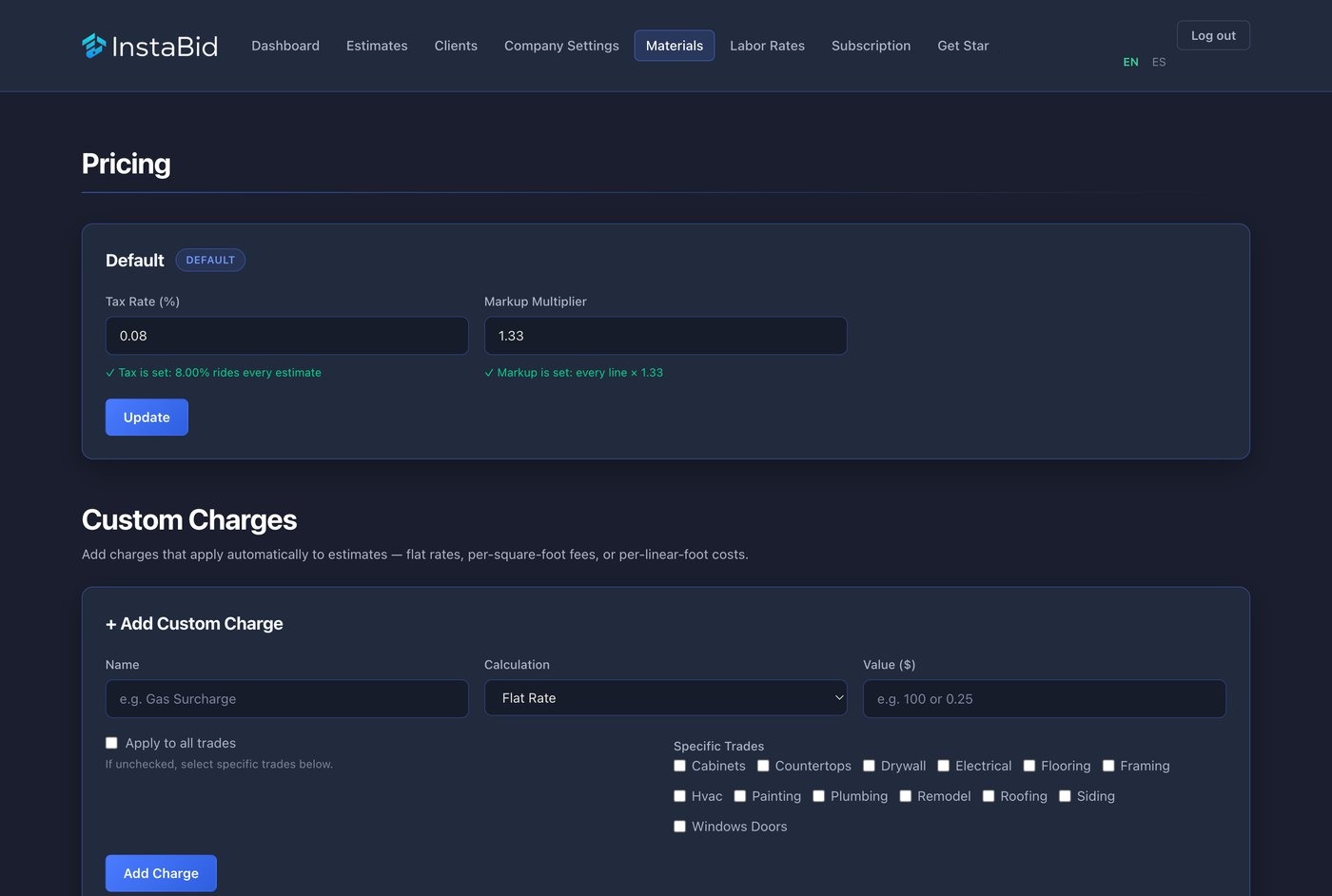Viewport: 1332px width, 896px height.
Task: Go to the Estimates tab
Action: [x=377, y=46]
